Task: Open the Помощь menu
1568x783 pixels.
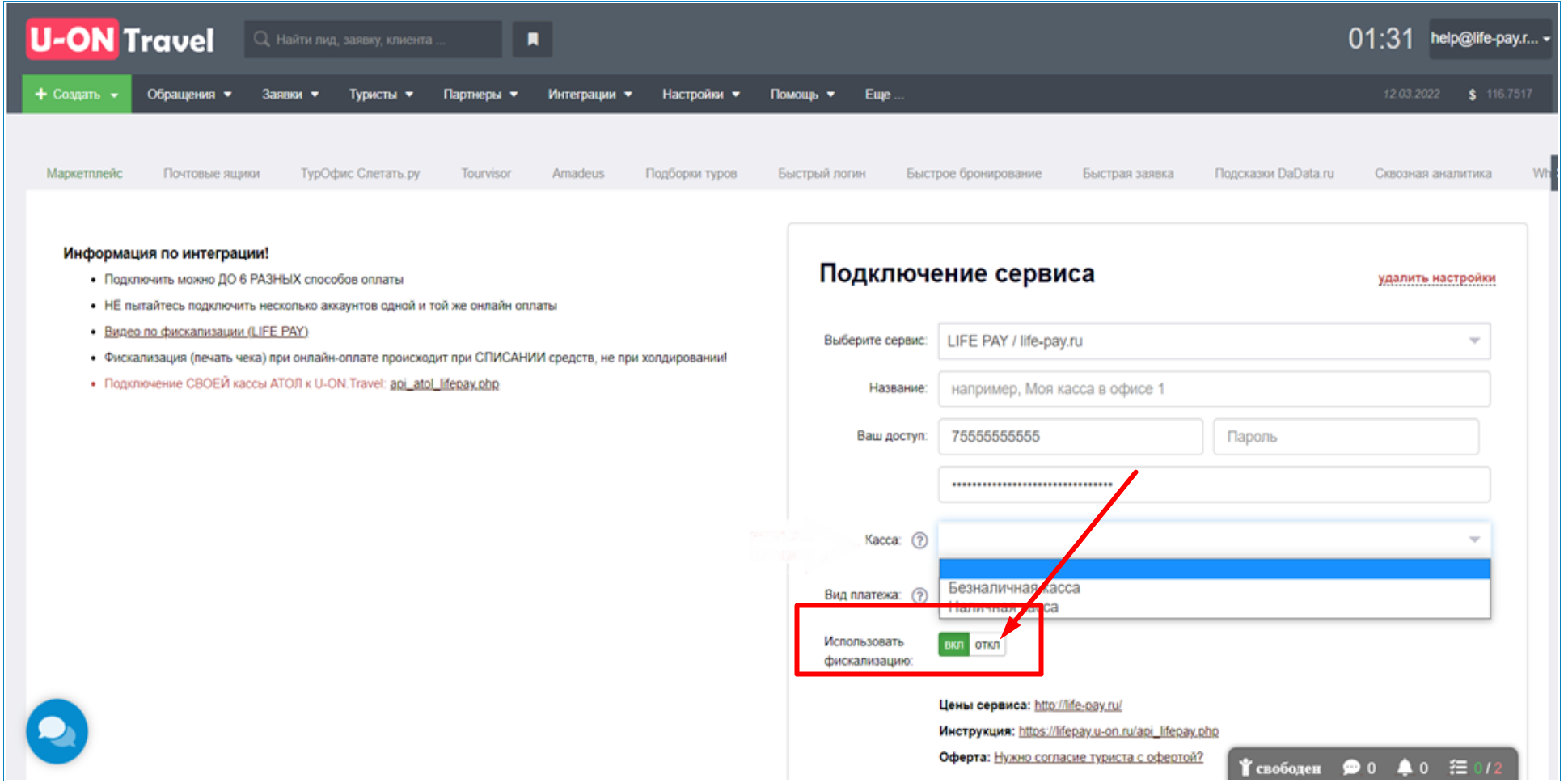Action: [802, 94]
